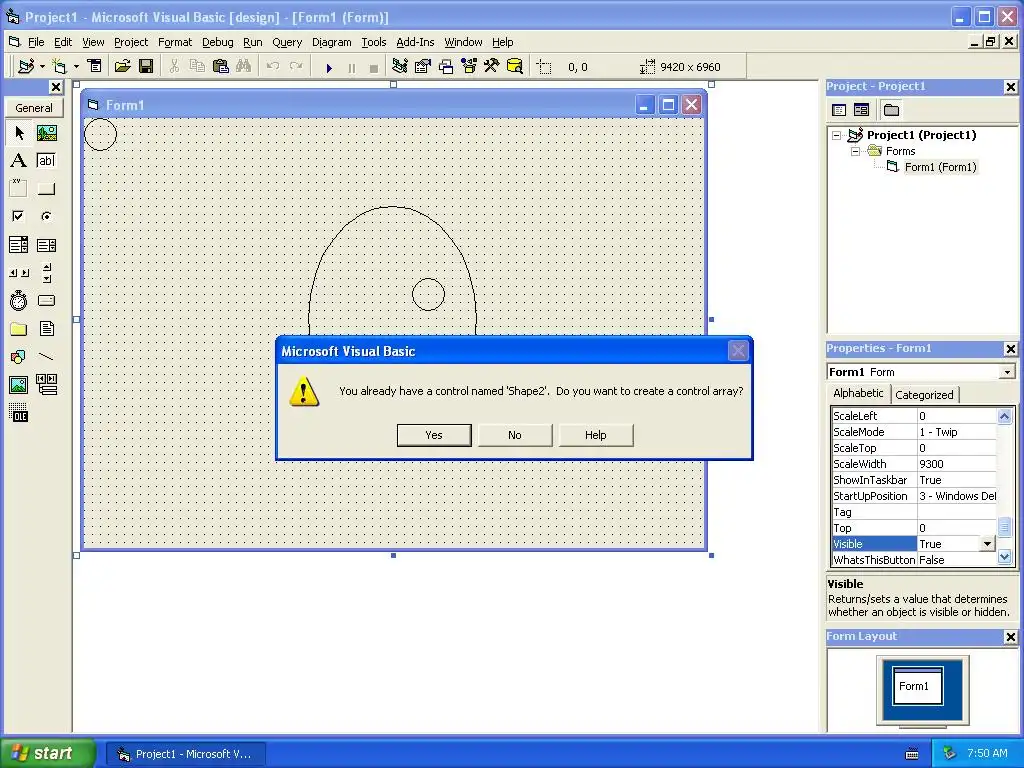Image resolution: width=1024 pixels, height=768 pixels.
Task: Open the Add-Ins menu
Action: [415, 42]
